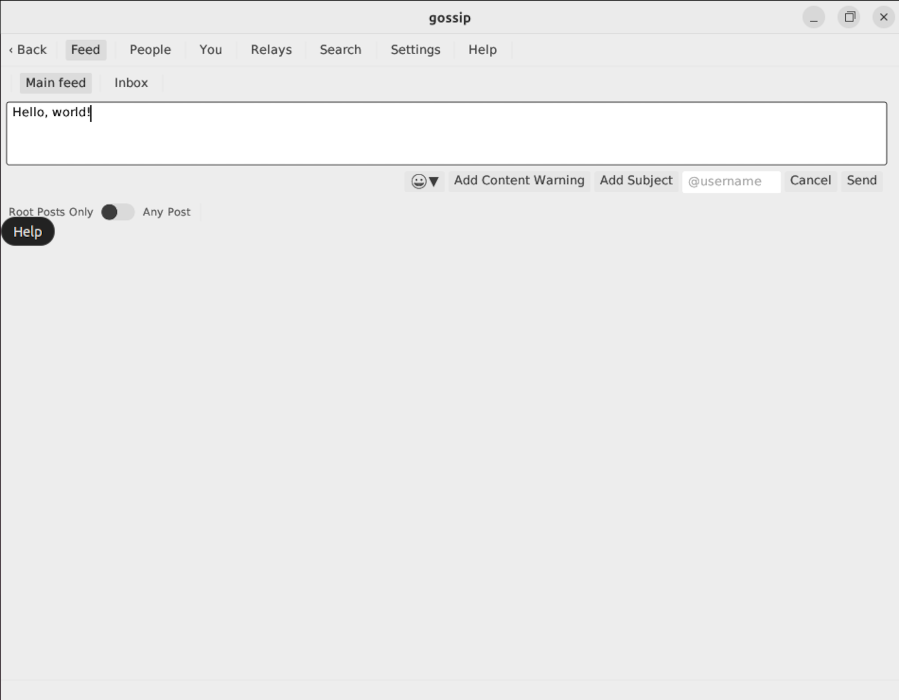Open the People section

pyautogui.click(x=149, y=49)
